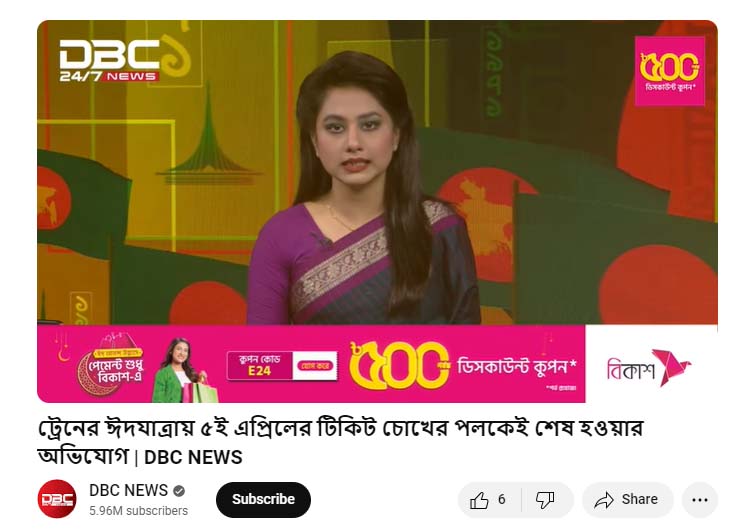Dislike the video with thumbs-down icon
This screenshot has height=529, width=733.
point(545,500)
